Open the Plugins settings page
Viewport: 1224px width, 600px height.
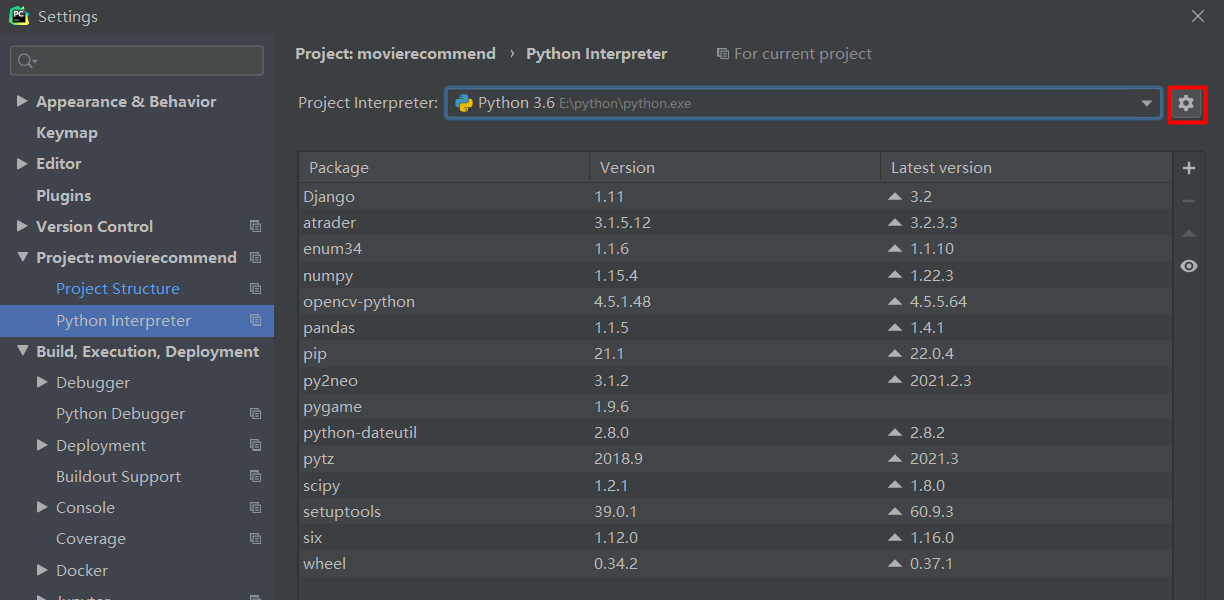coord(64,196)
